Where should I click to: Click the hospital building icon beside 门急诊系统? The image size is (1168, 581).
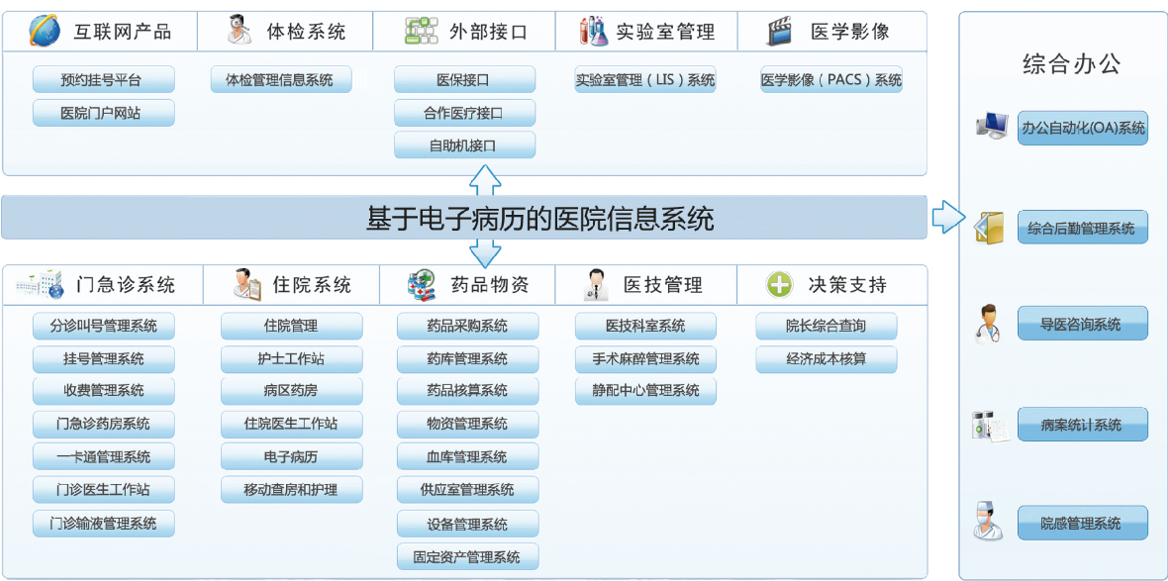tap(39, 285)
